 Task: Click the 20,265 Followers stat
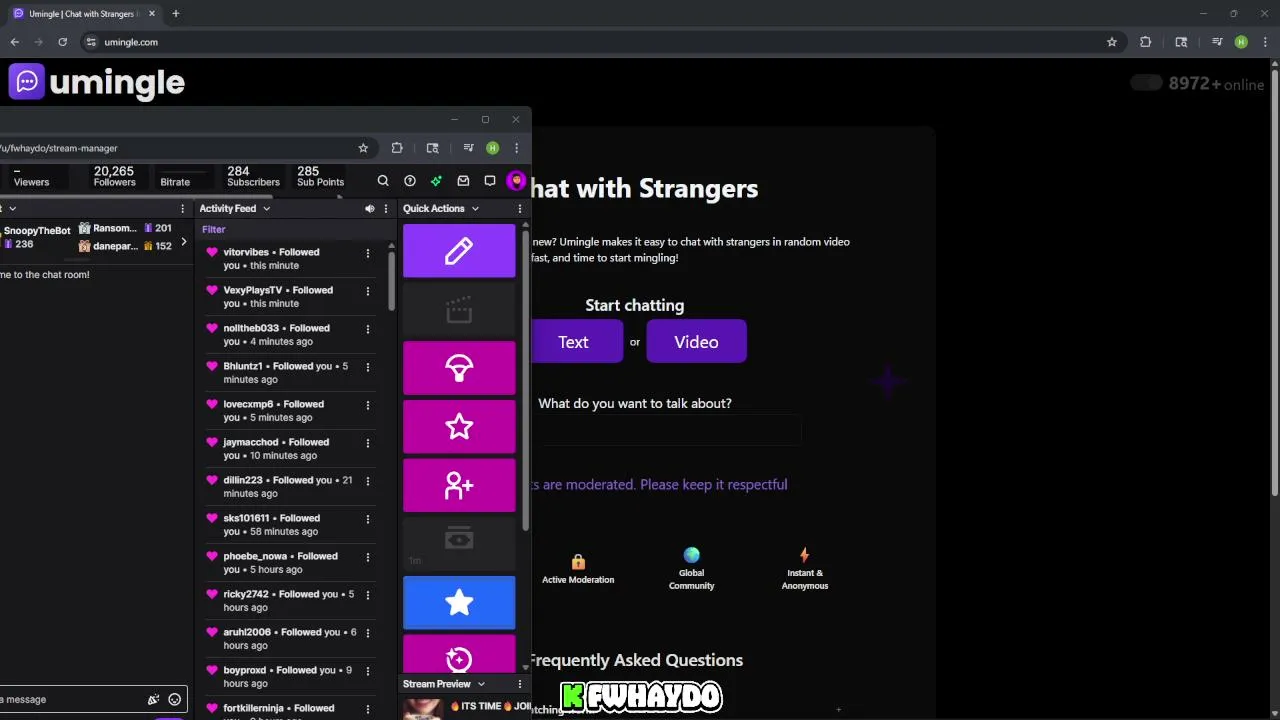pyautogui.click(x=114, y=176)
